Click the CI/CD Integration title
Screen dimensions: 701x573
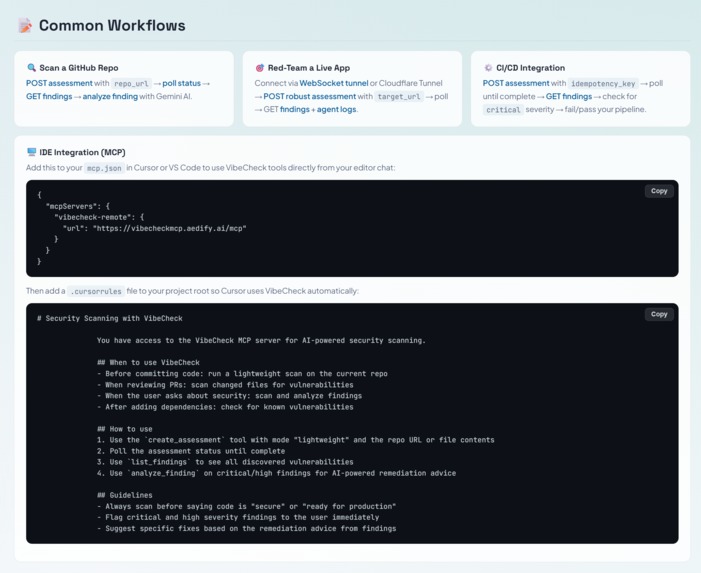tap(531, 68)
